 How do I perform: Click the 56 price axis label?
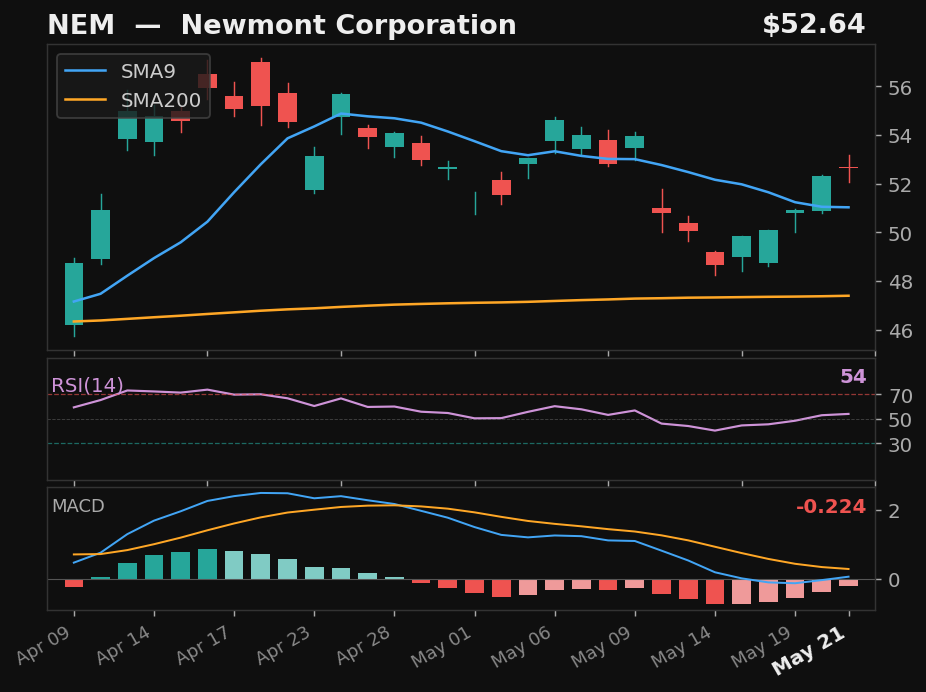[x=900, y=88]
